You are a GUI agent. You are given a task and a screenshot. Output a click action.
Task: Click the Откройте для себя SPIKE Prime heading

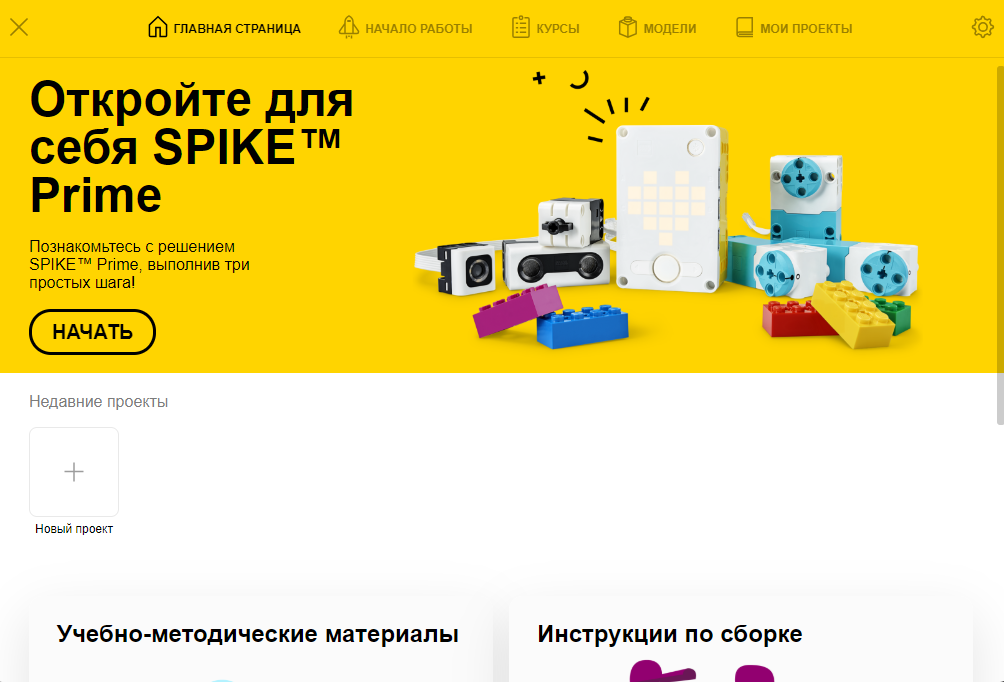coord(191,147)
